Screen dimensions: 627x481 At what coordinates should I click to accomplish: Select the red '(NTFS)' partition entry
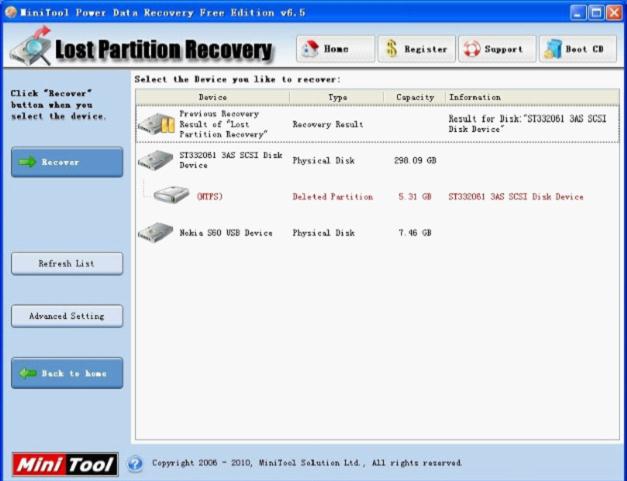click(x=210, y=196)
